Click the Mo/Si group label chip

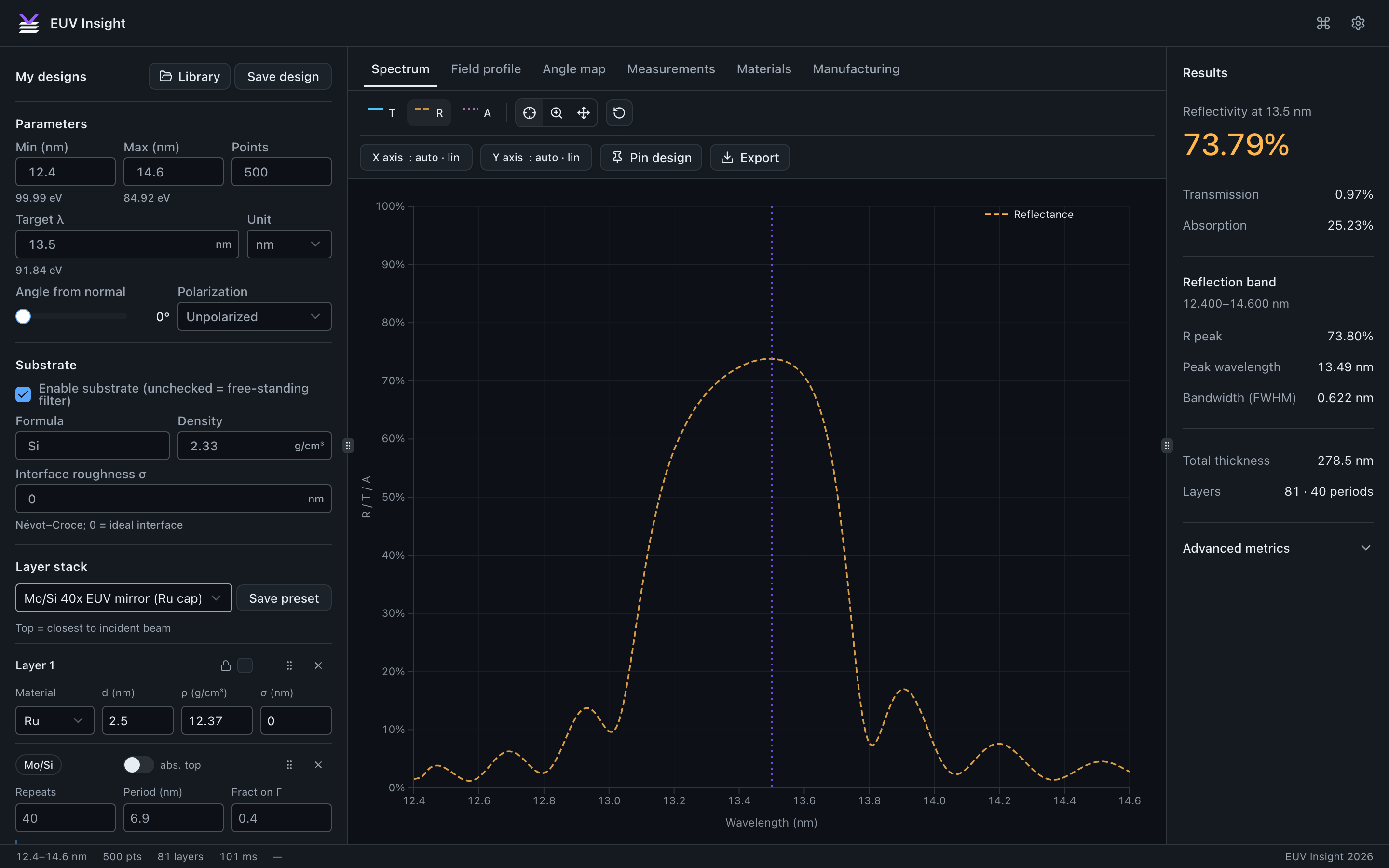click(x=39, y=765)
